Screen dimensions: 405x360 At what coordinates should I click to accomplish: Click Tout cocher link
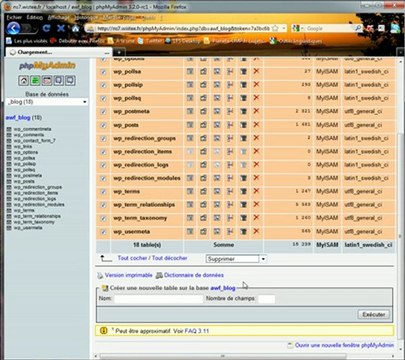point(132,258)
